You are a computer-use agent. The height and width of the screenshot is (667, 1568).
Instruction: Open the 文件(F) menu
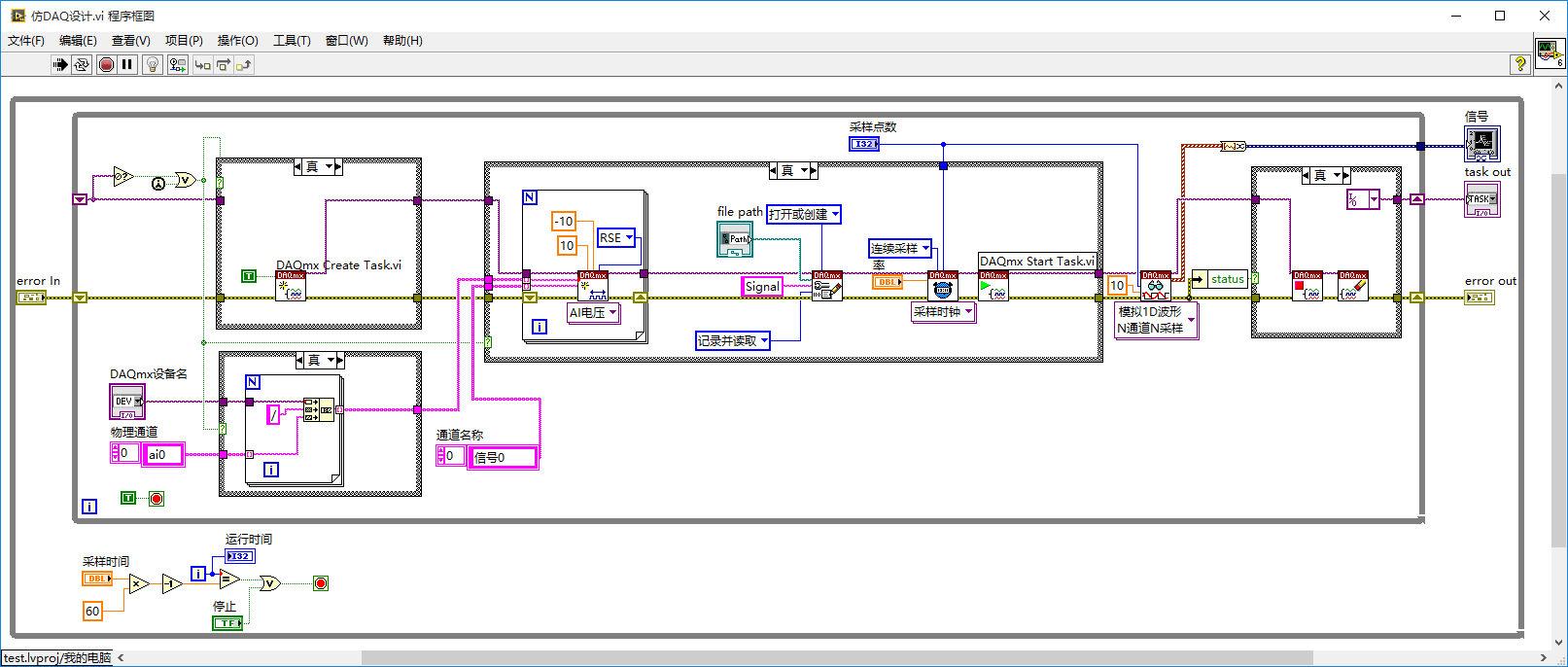click(x=26, y=40)
